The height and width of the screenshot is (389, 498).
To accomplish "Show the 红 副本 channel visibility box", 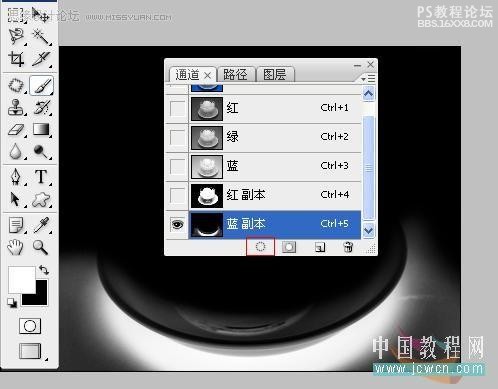I will click(177, 195).
